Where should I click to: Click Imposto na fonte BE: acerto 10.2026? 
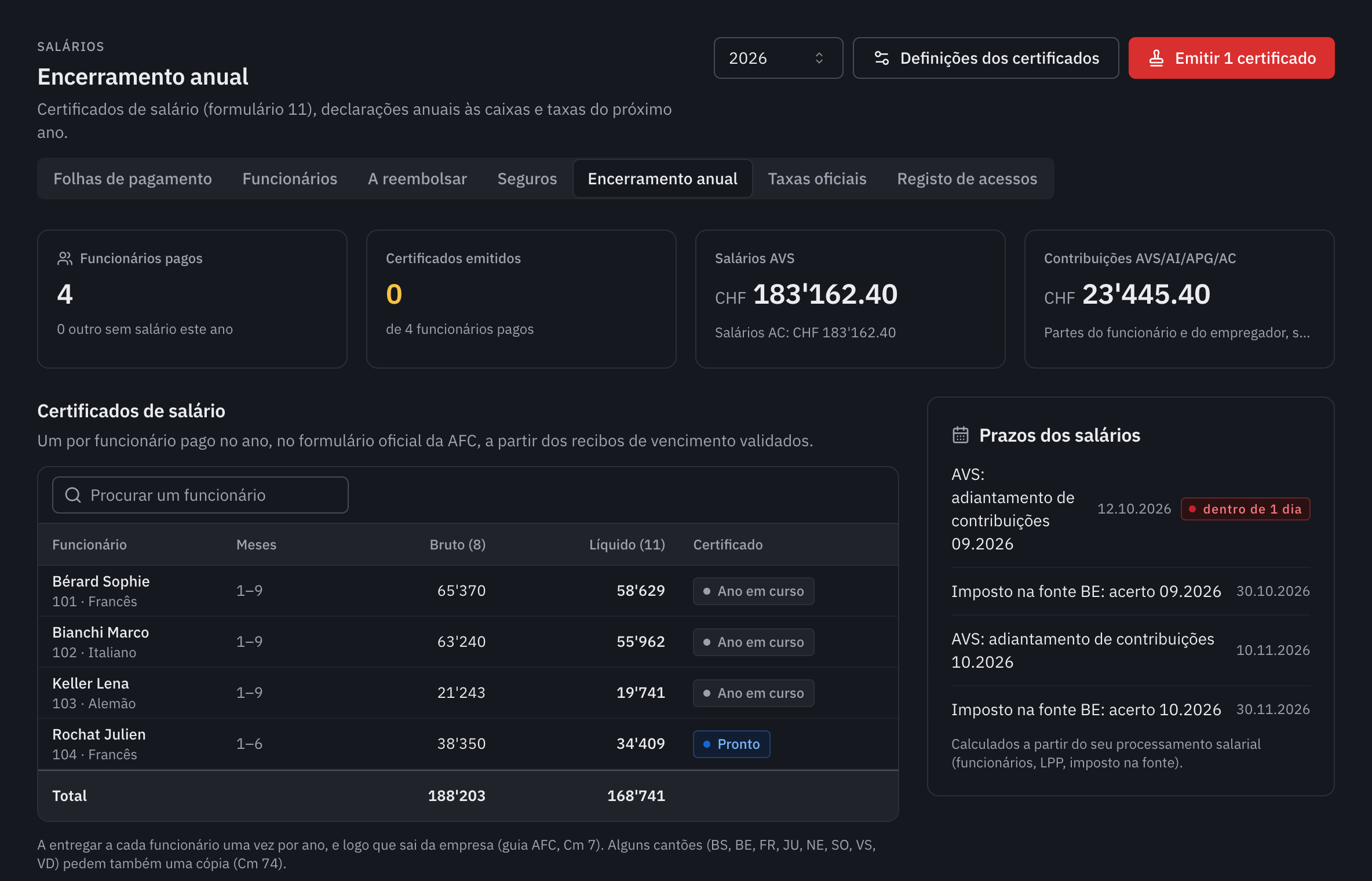pos(1086,709)
